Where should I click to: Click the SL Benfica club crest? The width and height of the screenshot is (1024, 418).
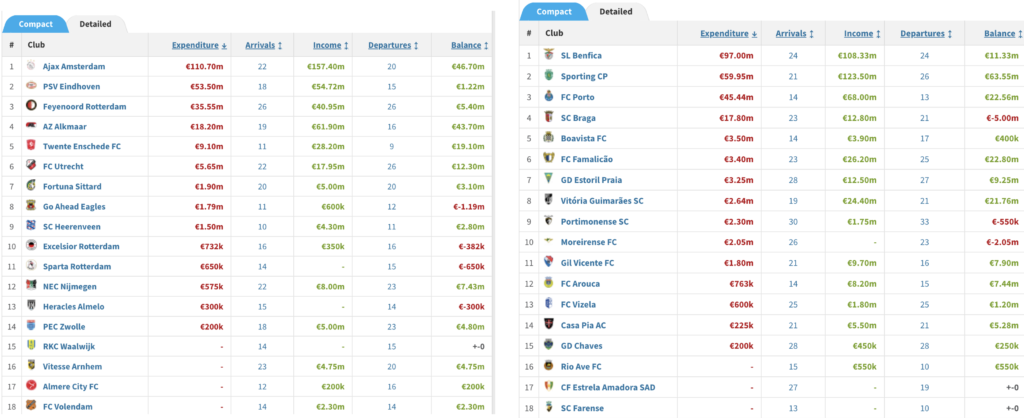(548, 56)
